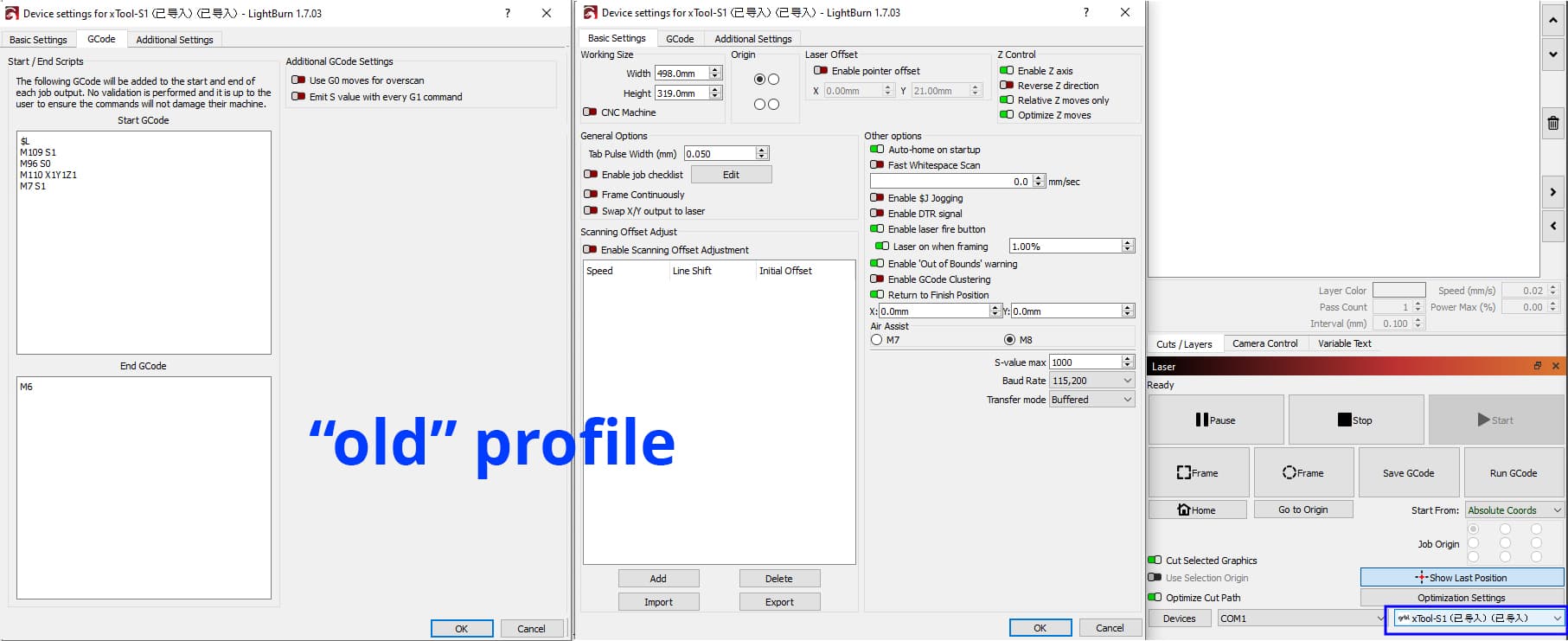
Task: Stop the laser job
Action: point(1356,420)
